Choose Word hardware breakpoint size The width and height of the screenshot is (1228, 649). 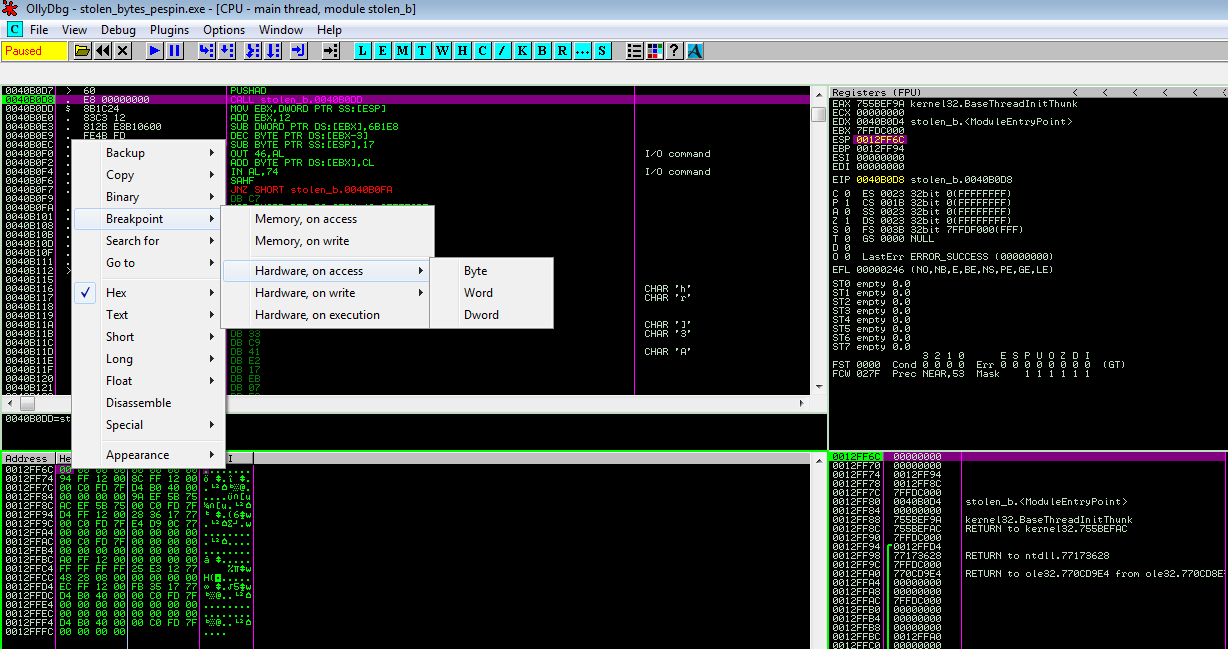(491, 293)
